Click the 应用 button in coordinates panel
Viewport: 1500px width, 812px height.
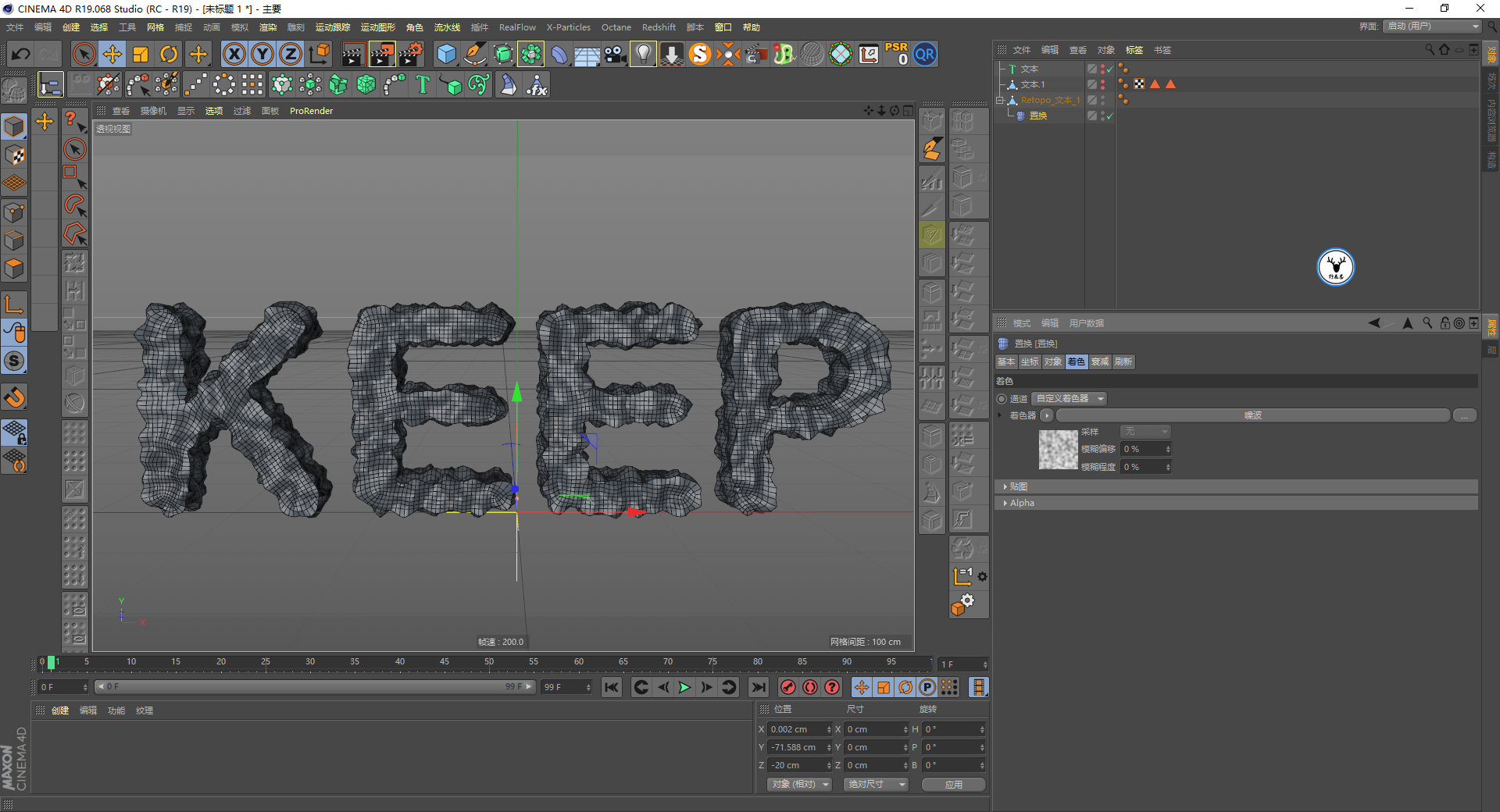[953, 785]
